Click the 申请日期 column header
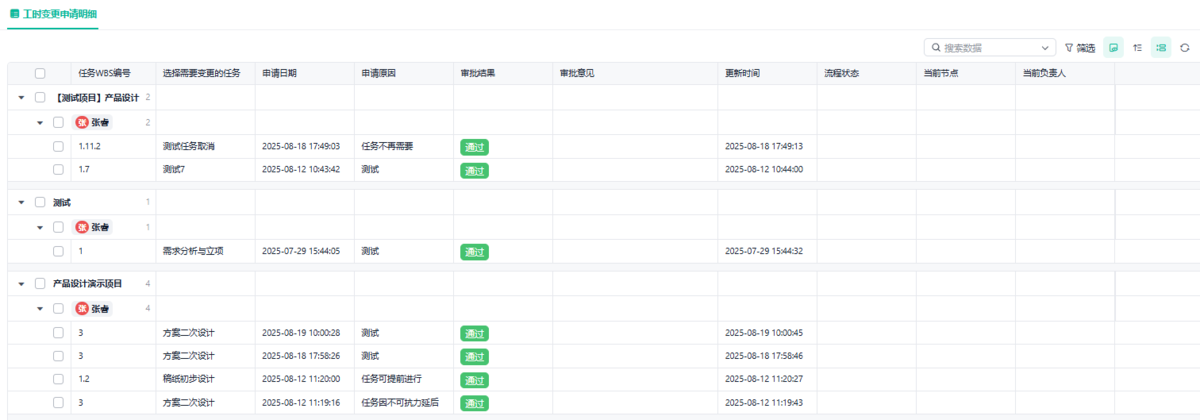This screenshot has height=420, width=1200. pos(279,73)
